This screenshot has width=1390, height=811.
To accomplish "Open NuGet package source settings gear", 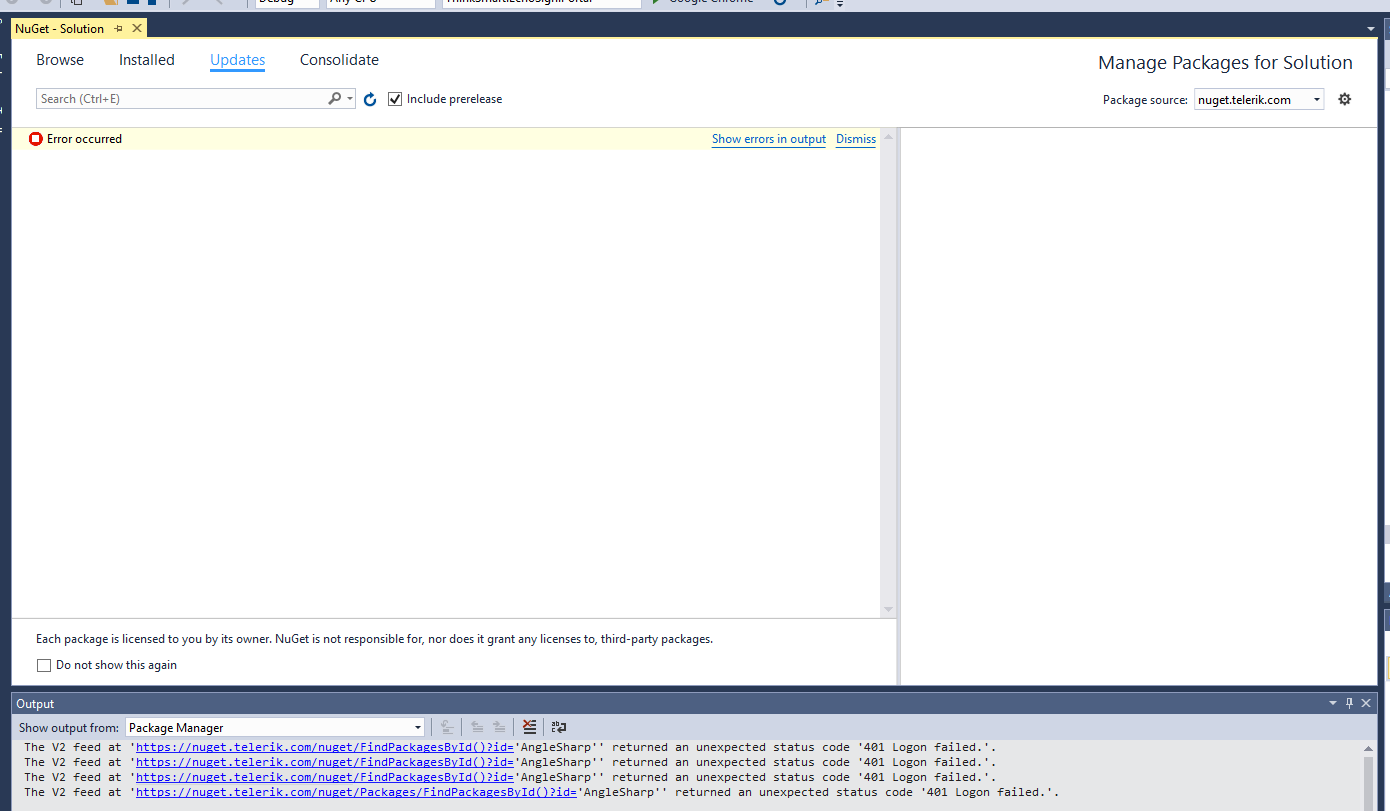I will pyautogui.click(x=1344, y=99).
